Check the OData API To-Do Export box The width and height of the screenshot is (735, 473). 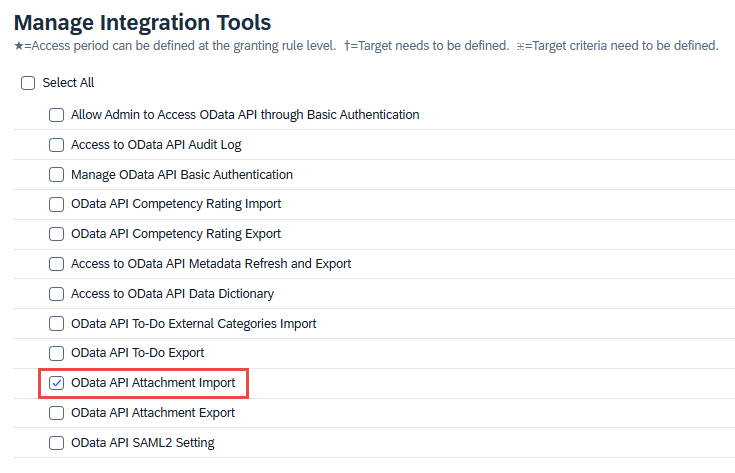[57, 353]
